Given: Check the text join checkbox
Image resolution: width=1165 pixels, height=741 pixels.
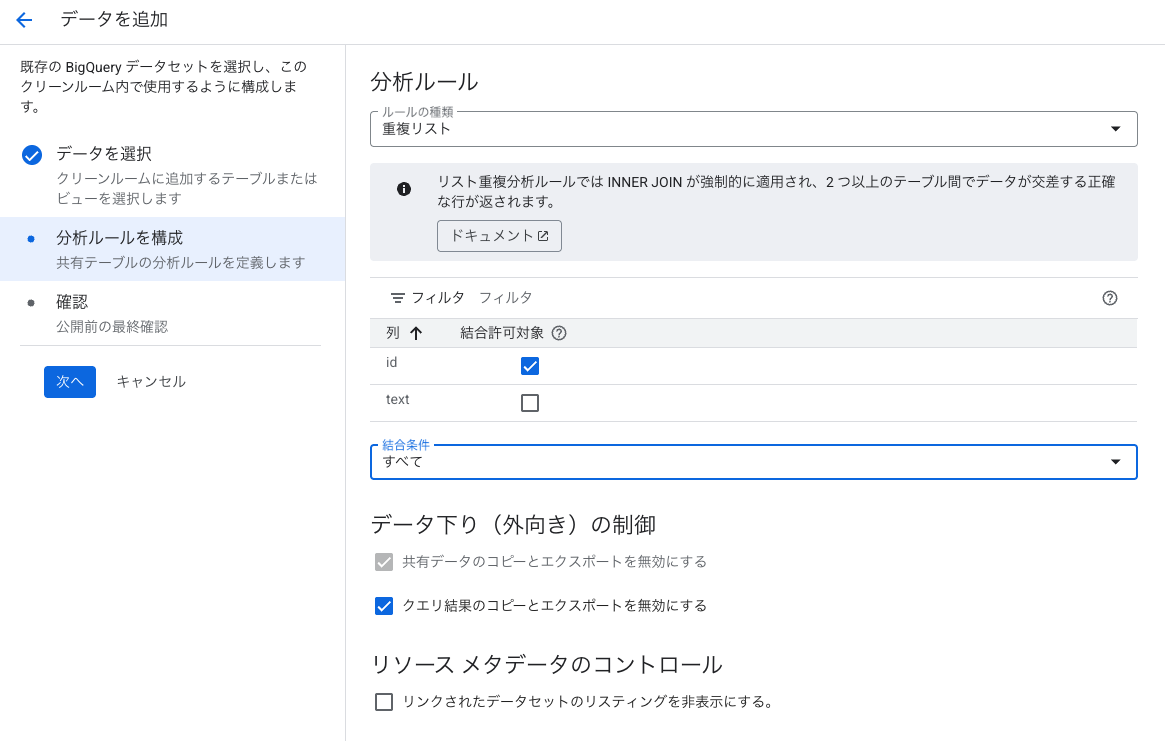Looking at the screenshot, I should coord(530,403).
